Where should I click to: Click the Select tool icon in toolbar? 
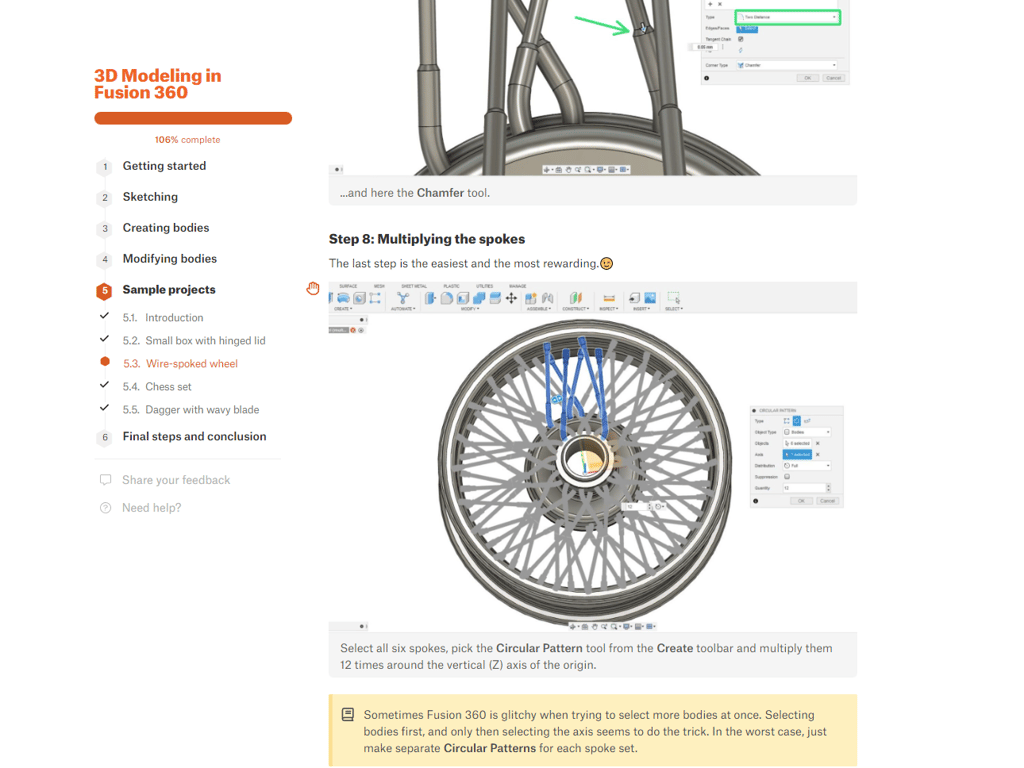click(x=673, y=298)
